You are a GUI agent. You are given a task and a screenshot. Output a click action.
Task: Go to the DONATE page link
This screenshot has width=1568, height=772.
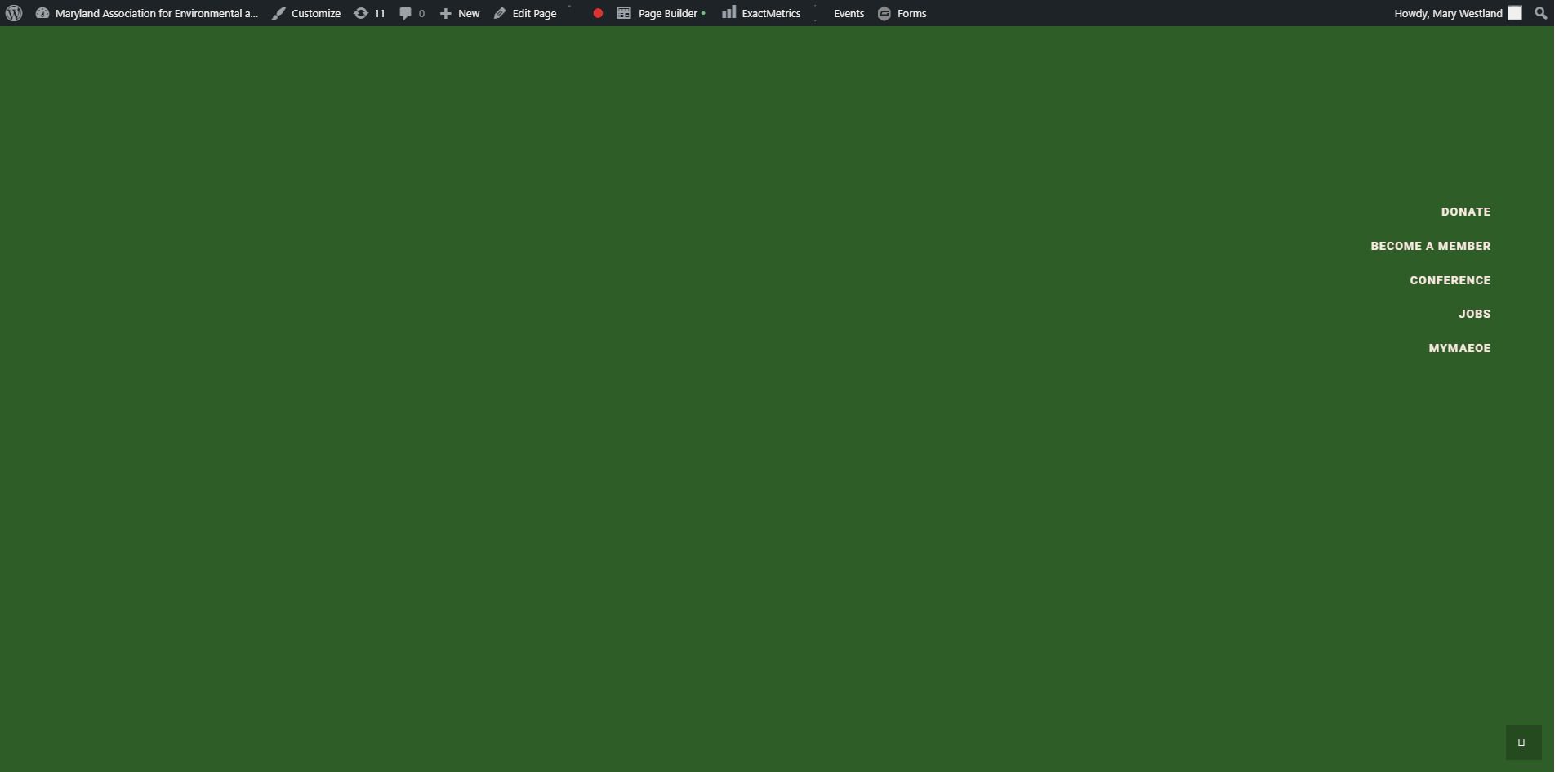point(1465,212)
